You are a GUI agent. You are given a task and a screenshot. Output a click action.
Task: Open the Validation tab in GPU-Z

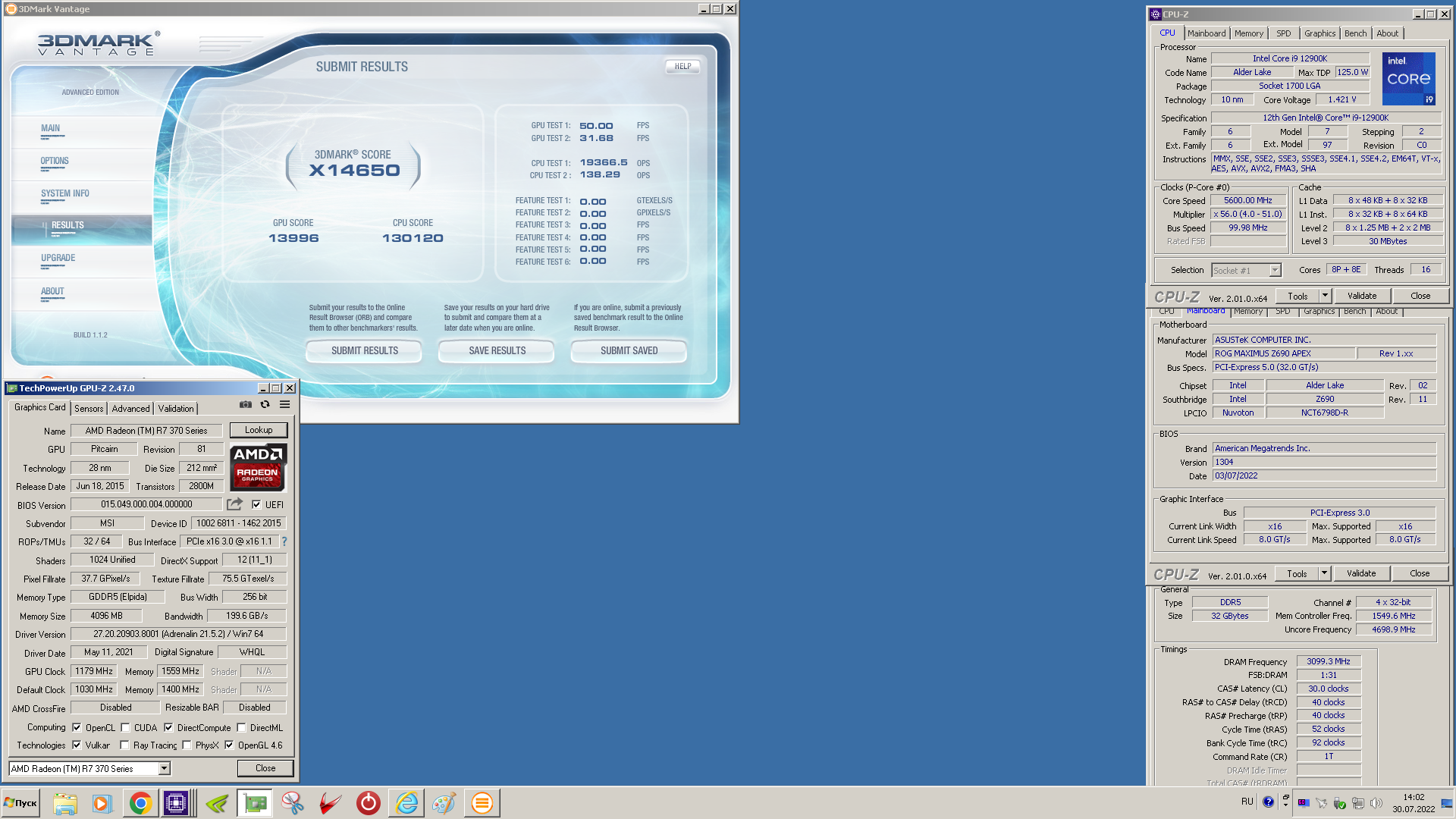(x=176, y=409)
